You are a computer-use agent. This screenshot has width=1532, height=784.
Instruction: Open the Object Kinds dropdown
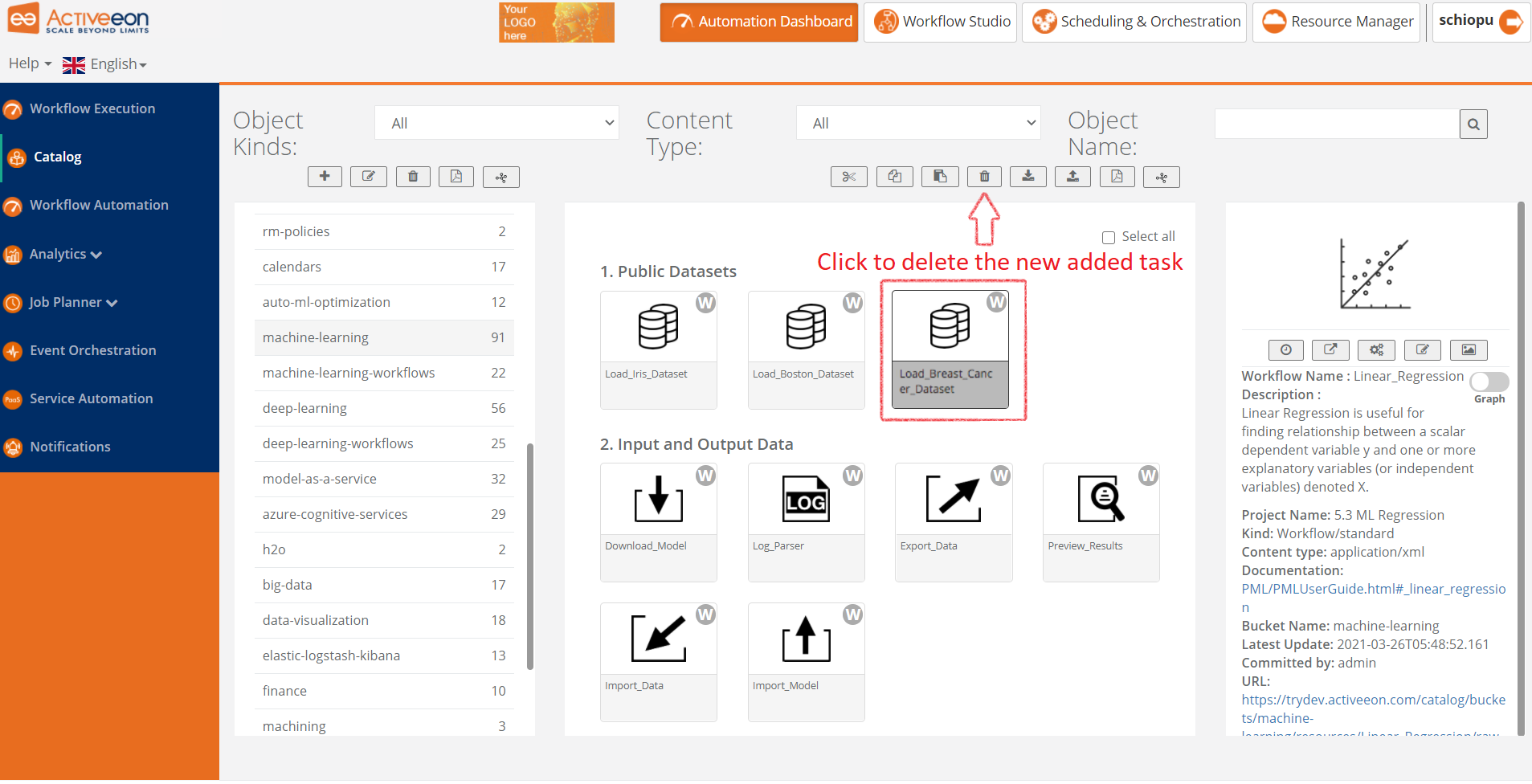tap(496, 123)
